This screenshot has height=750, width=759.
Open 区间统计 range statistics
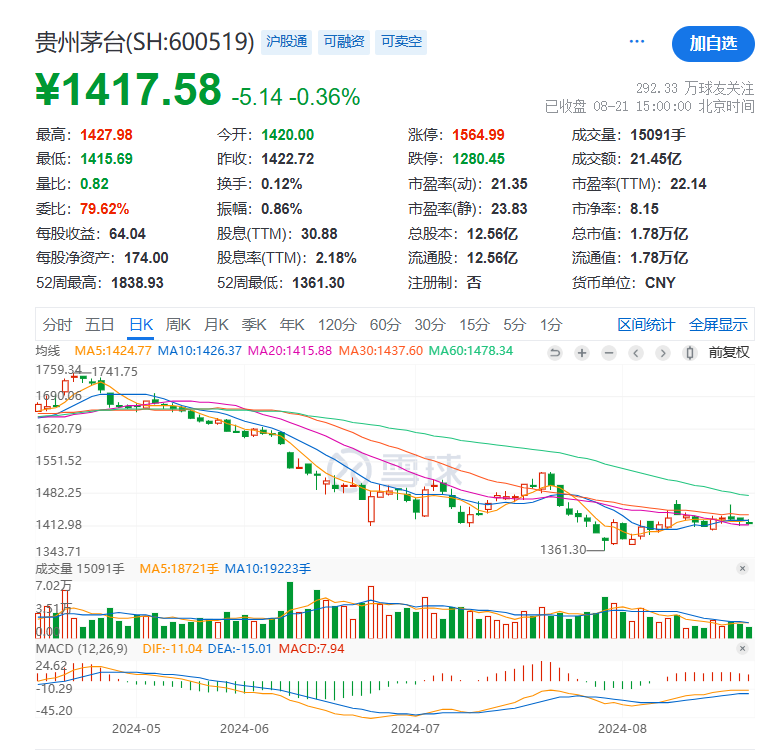click(646, 324)
